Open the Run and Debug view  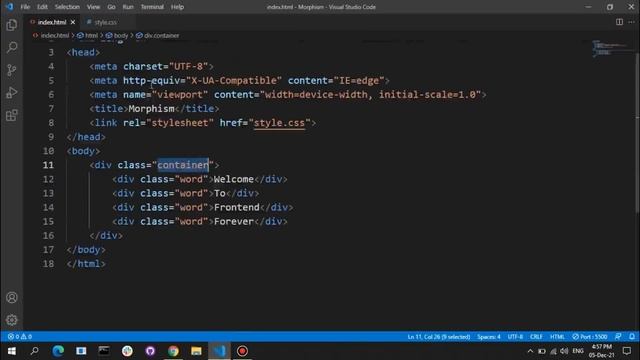12,93
